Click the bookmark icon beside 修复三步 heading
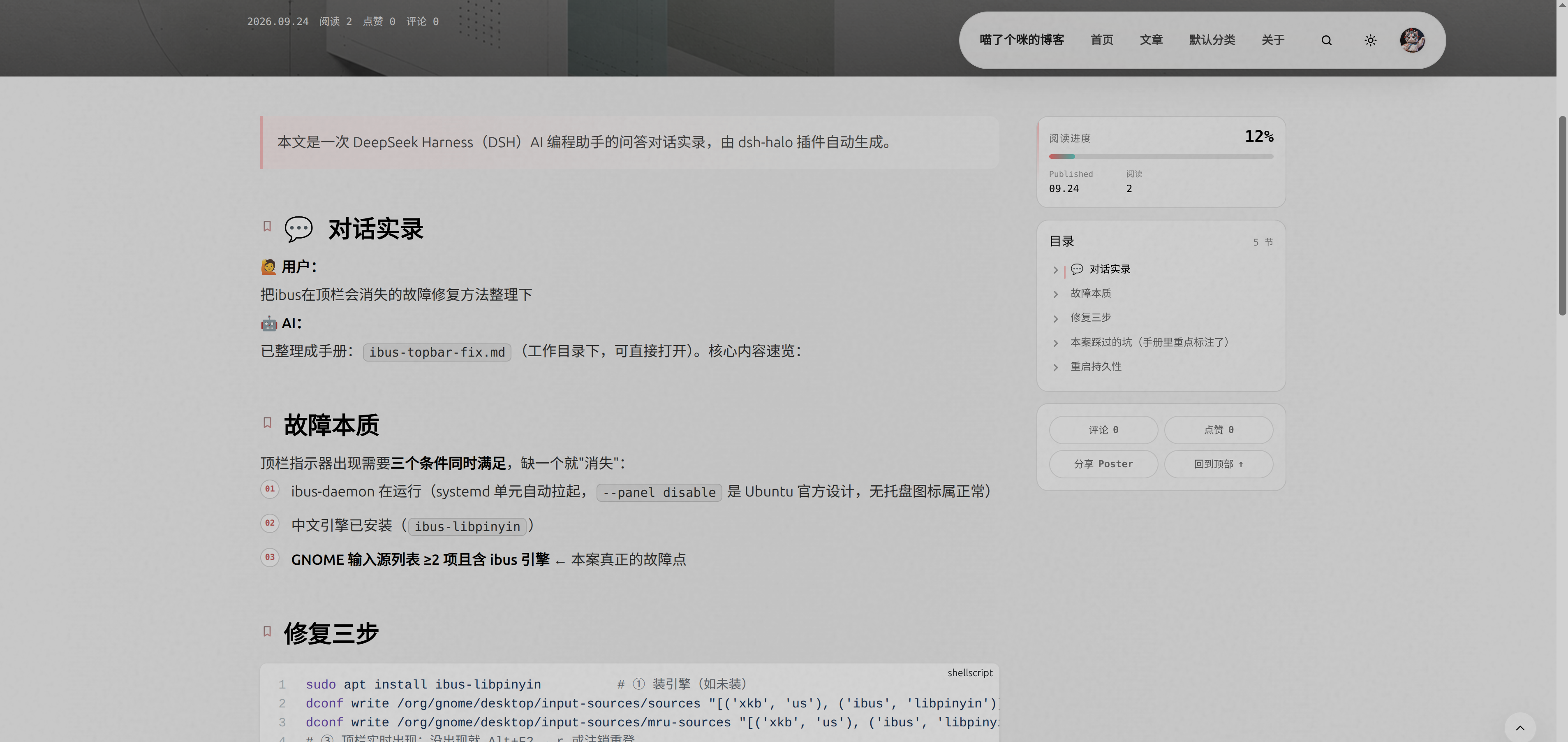The image size is (1568, 742). 266,631
